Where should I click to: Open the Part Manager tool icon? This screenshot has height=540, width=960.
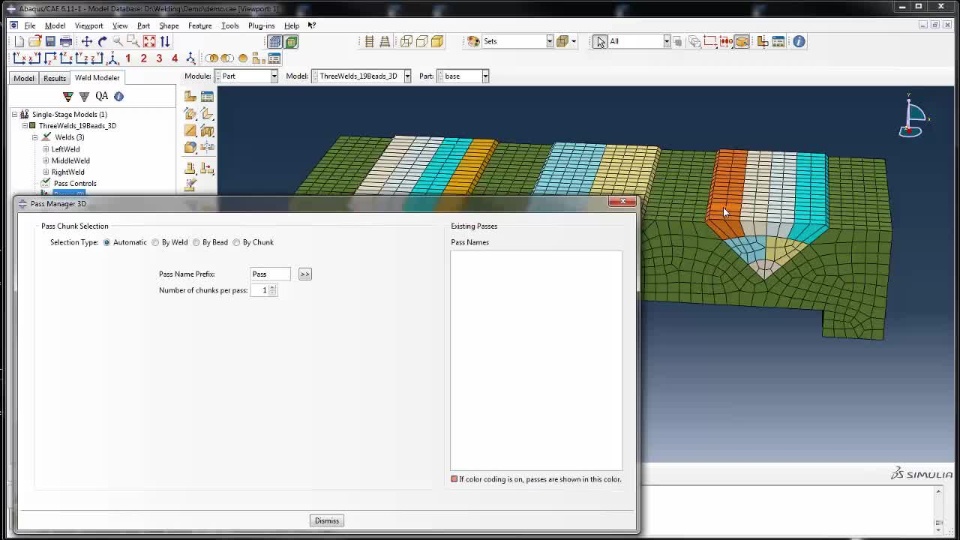(207, 97)
